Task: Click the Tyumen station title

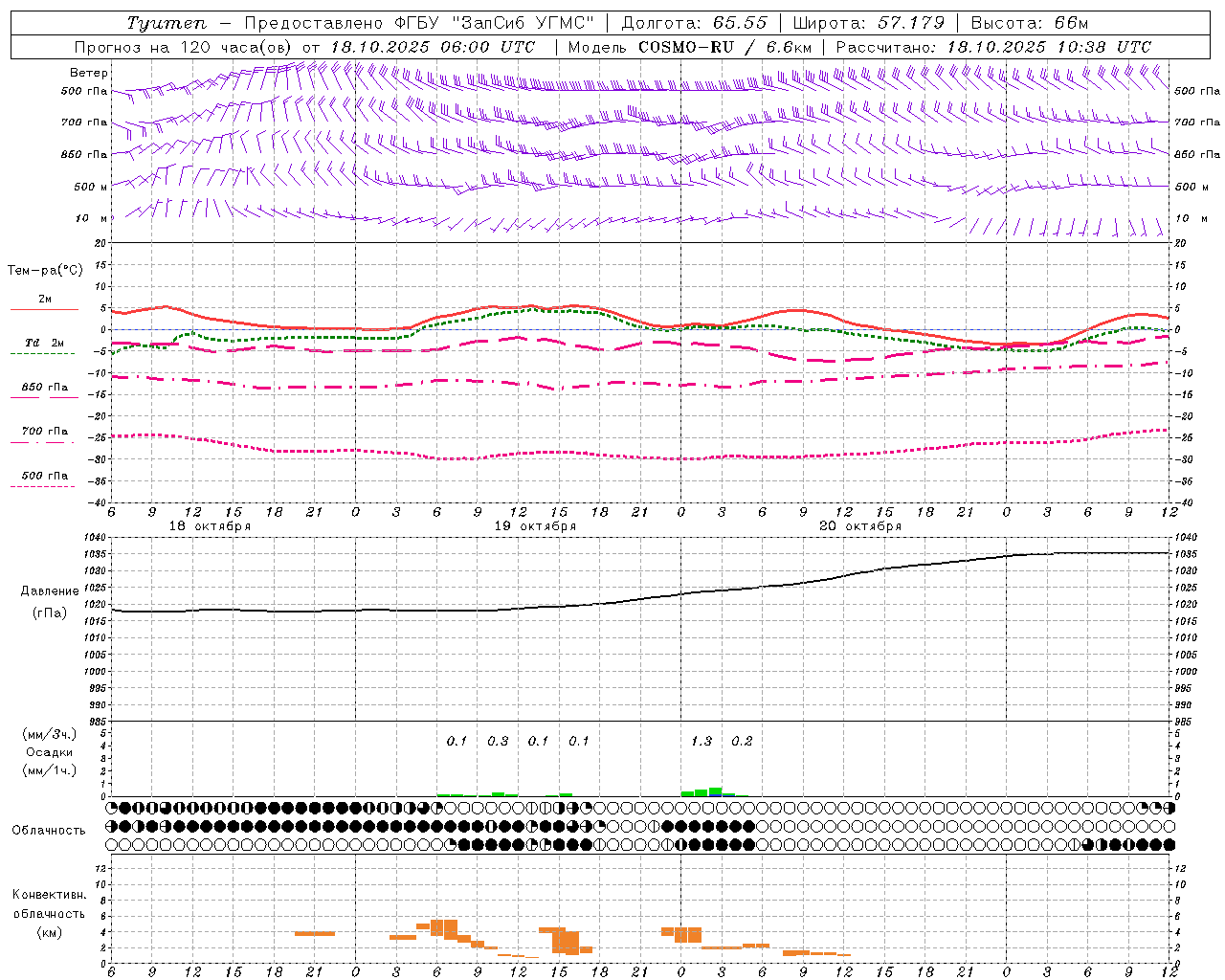Action: [167, 23]
